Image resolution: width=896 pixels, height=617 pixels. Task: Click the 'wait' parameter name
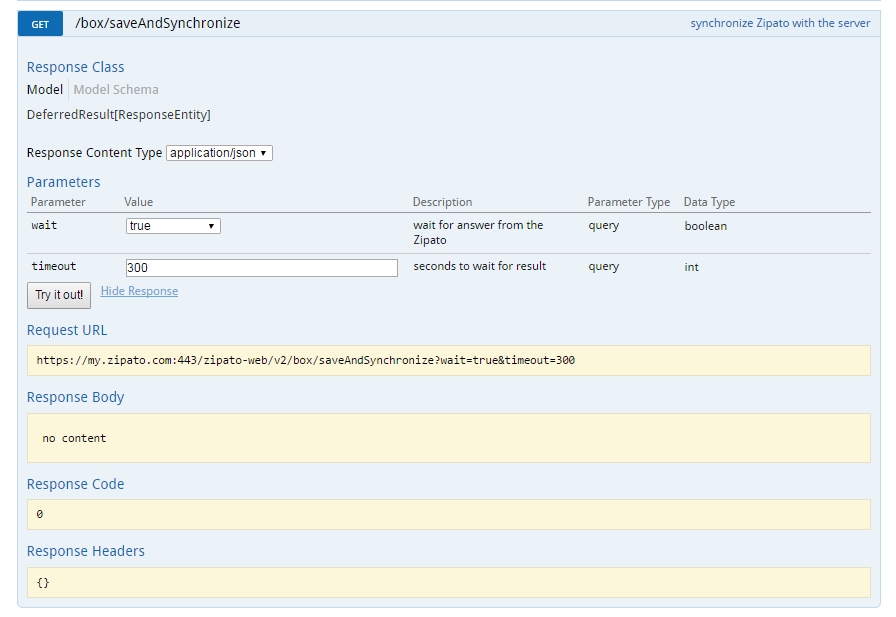click(x=44, y=226)
